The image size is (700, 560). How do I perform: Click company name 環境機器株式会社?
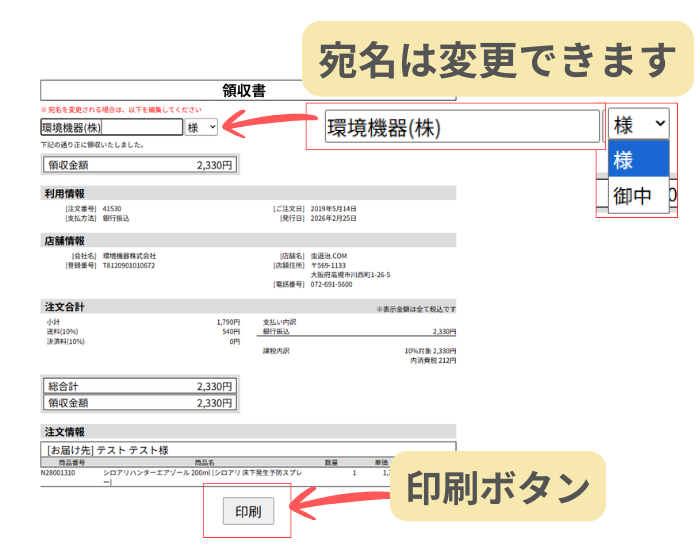point(129,256)
